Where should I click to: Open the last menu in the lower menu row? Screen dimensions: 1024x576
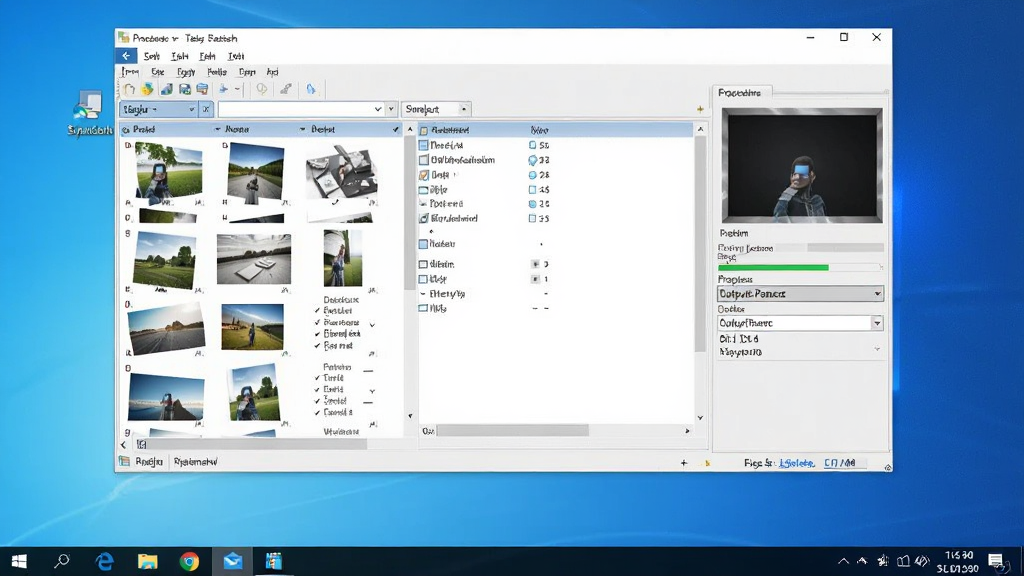(x=272, y=72)
